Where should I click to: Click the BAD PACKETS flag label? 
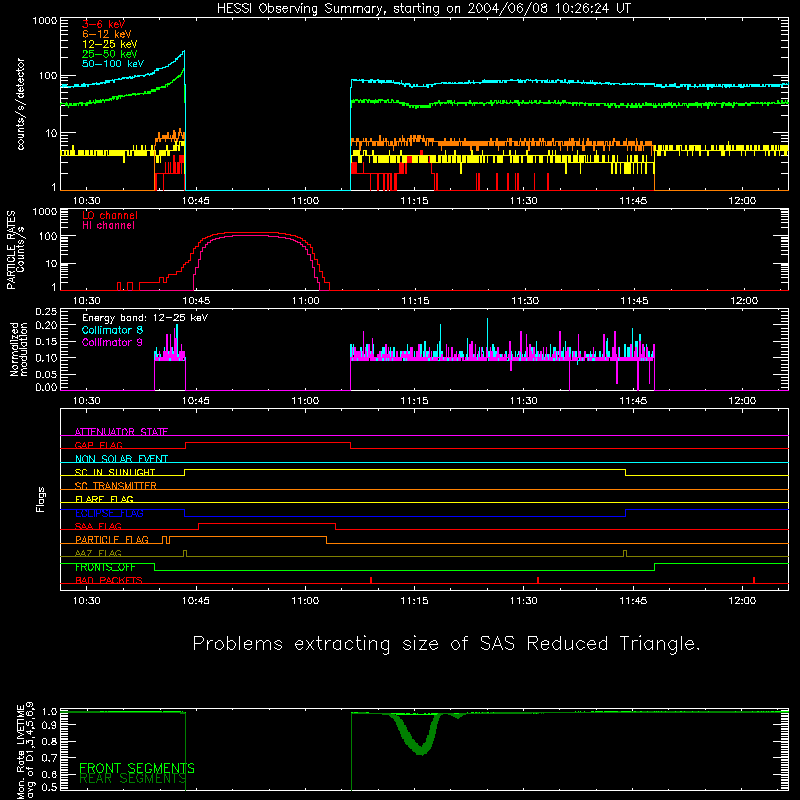tap(109, 581)
